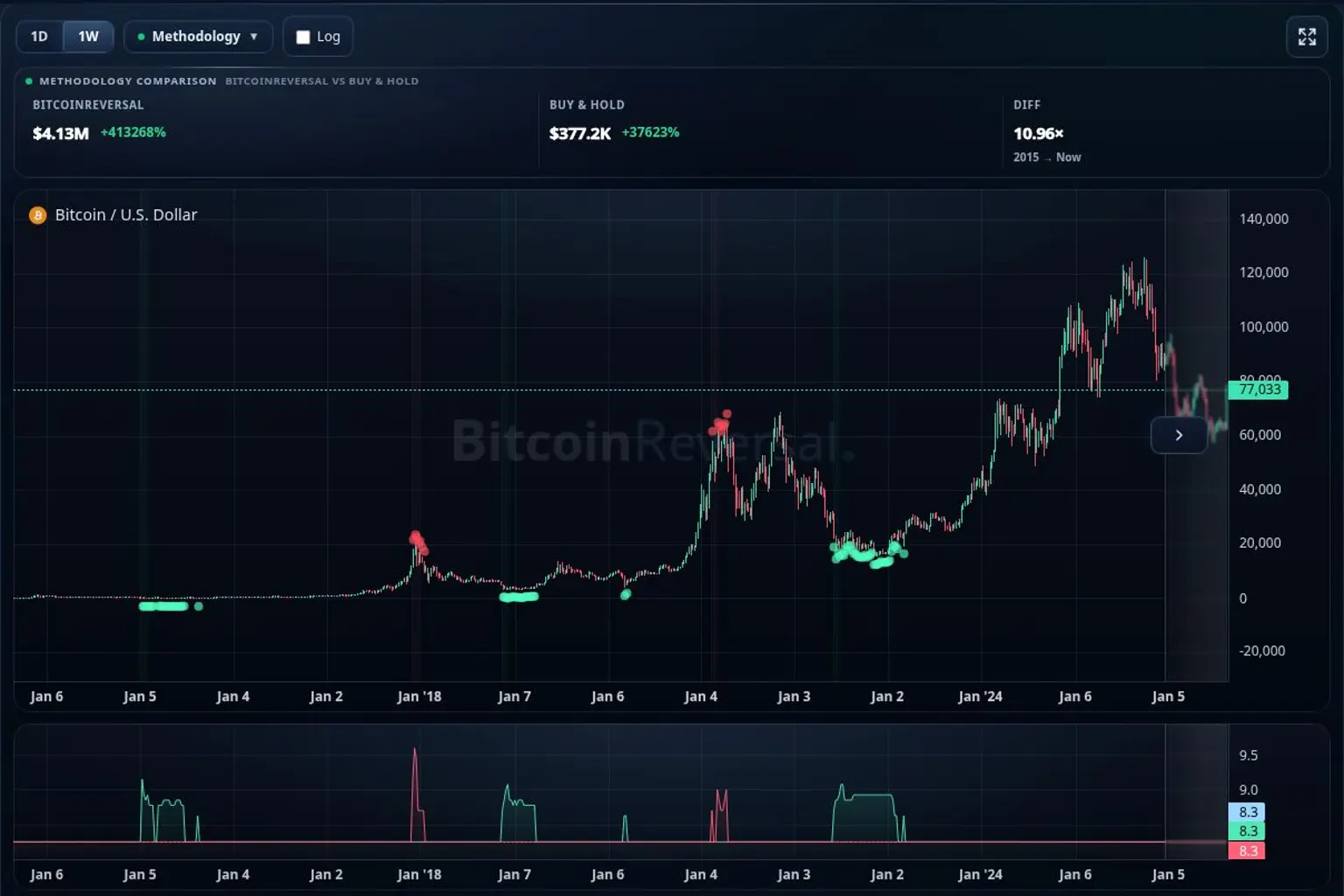Switch to the 1D timeframe
This screenshot has height=896, width=1344.
pyautogui.click(x=39, y=37)
